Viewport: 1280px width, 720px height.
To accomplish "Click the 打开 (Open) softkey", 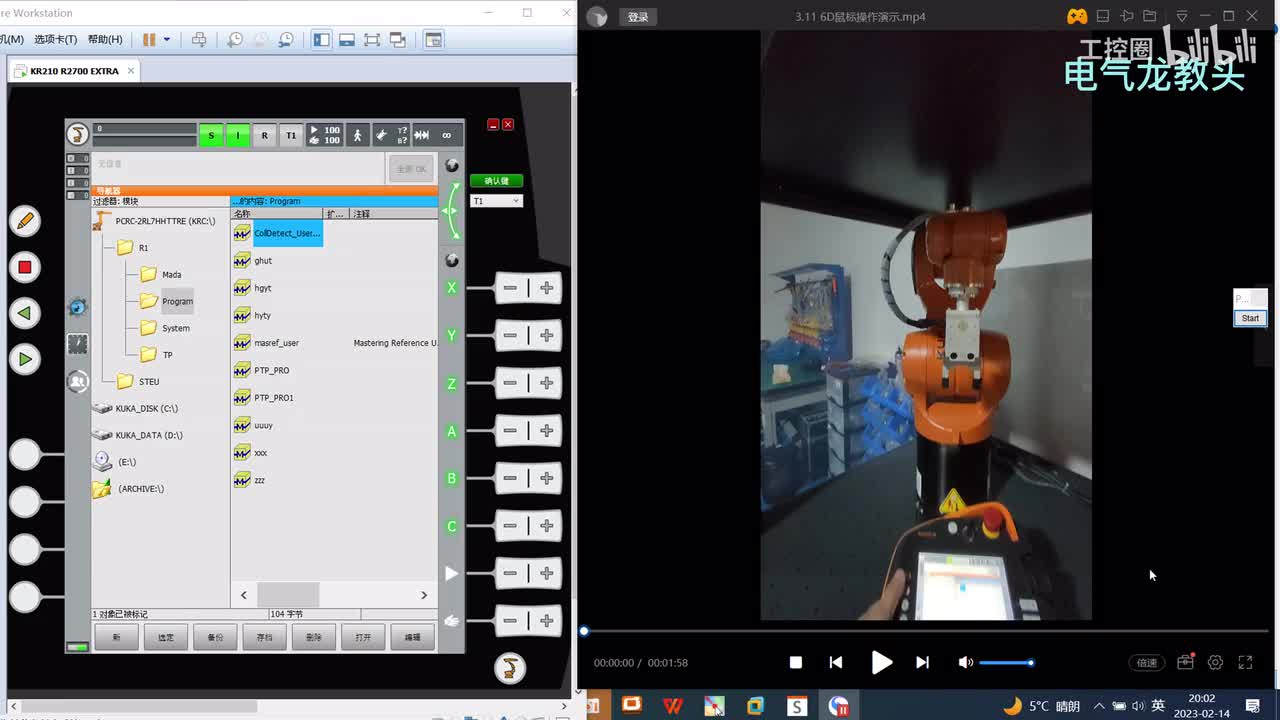I will (363, 637).
